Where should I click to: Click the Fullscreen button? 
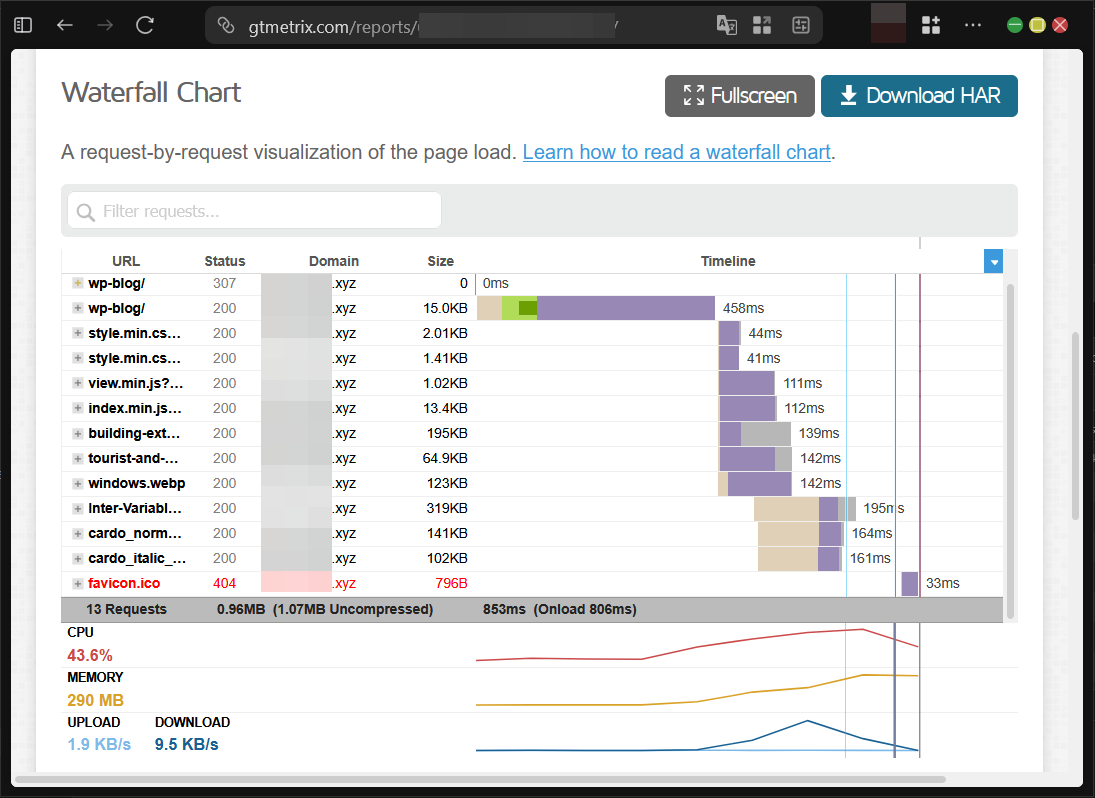pyautogui.click(x=740, y=96)
